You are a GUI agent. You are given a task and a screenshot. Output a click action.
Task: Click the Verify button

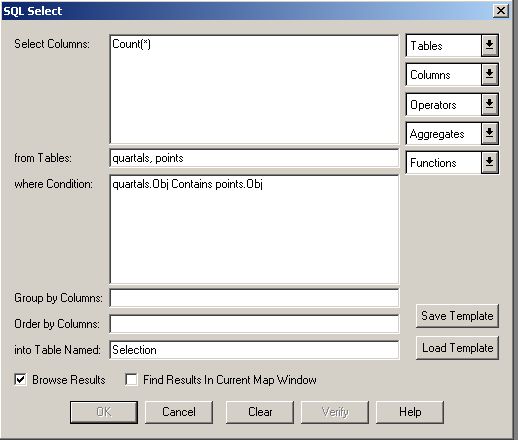click(x=335, y=412)
